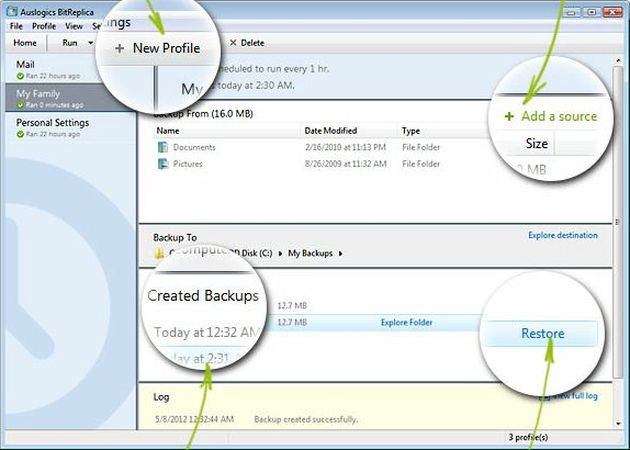The image size is (630, 450).
Task: Open the File menu
Action: pos(16,25)
